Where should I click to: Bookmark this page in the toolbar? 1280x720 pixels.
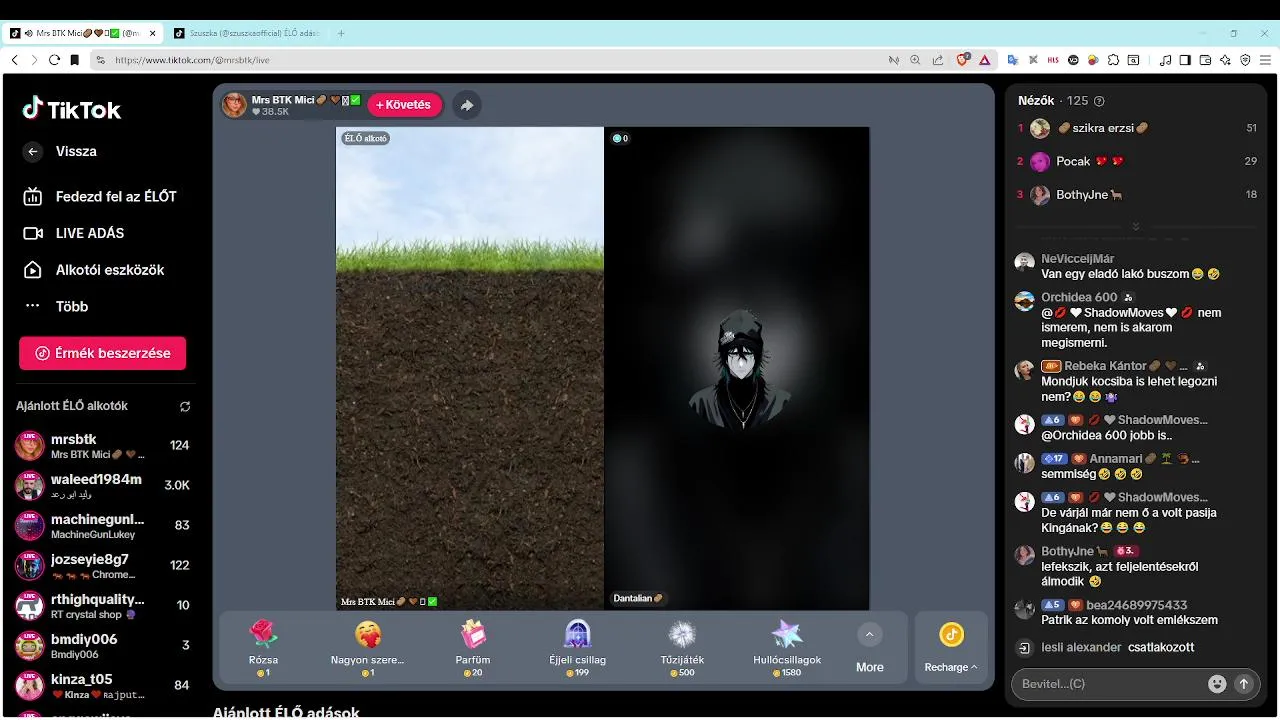click(74, 60)
